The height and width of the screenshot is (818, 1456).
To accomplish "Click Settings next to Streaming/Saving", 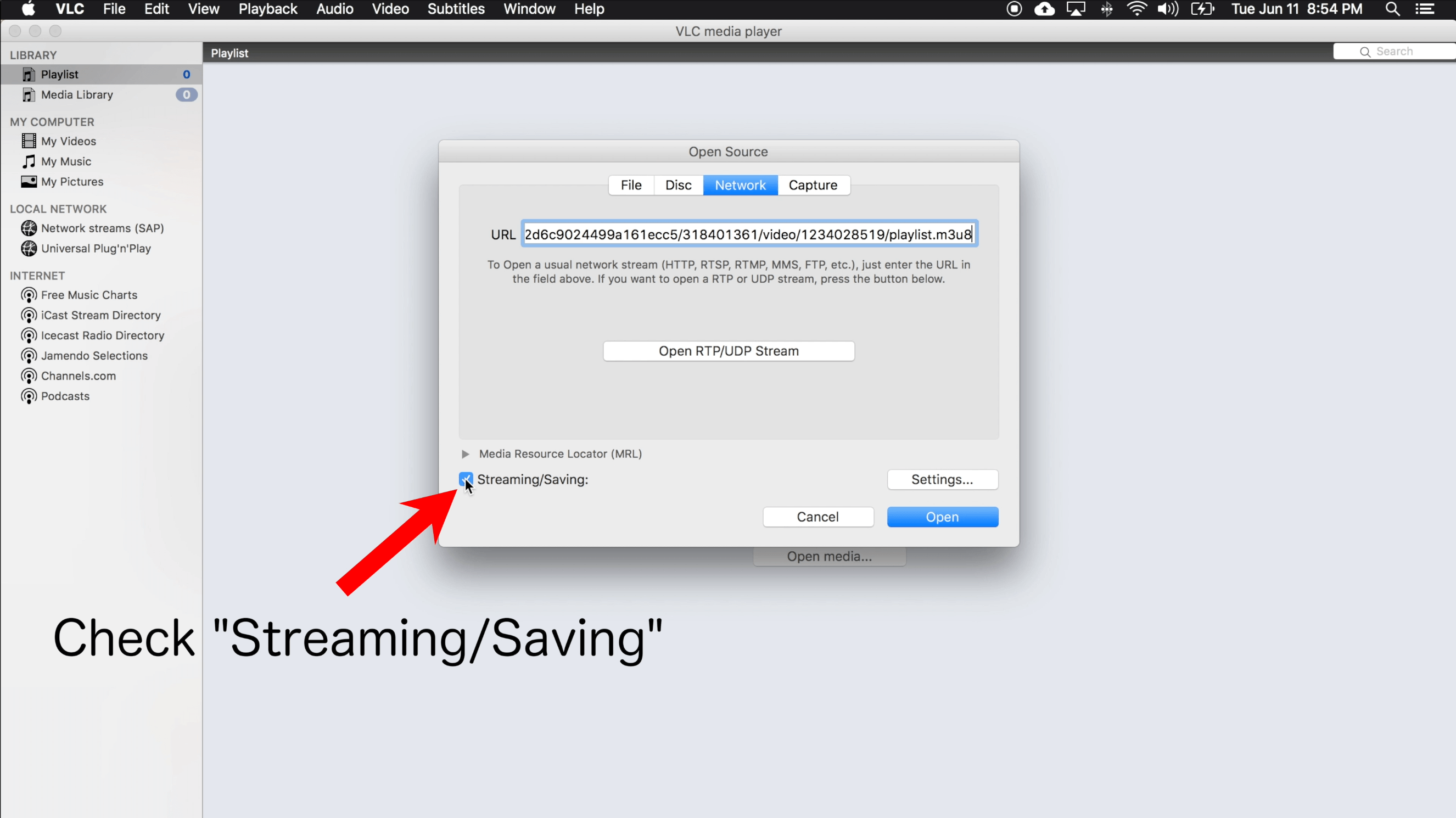I will coord(942,479).
